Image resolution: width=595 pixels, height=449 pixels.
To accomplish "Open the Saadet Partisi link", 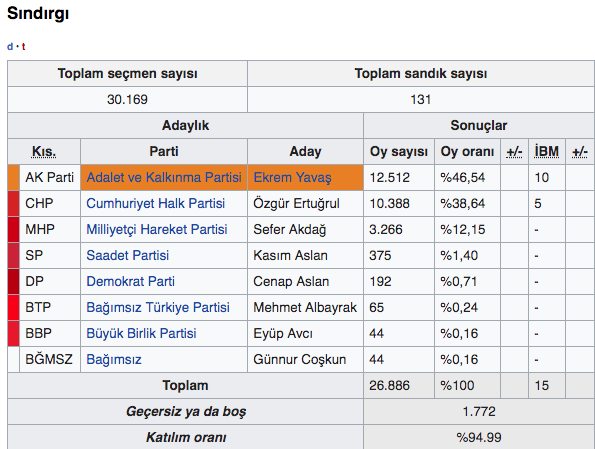I will click(128, 255).
